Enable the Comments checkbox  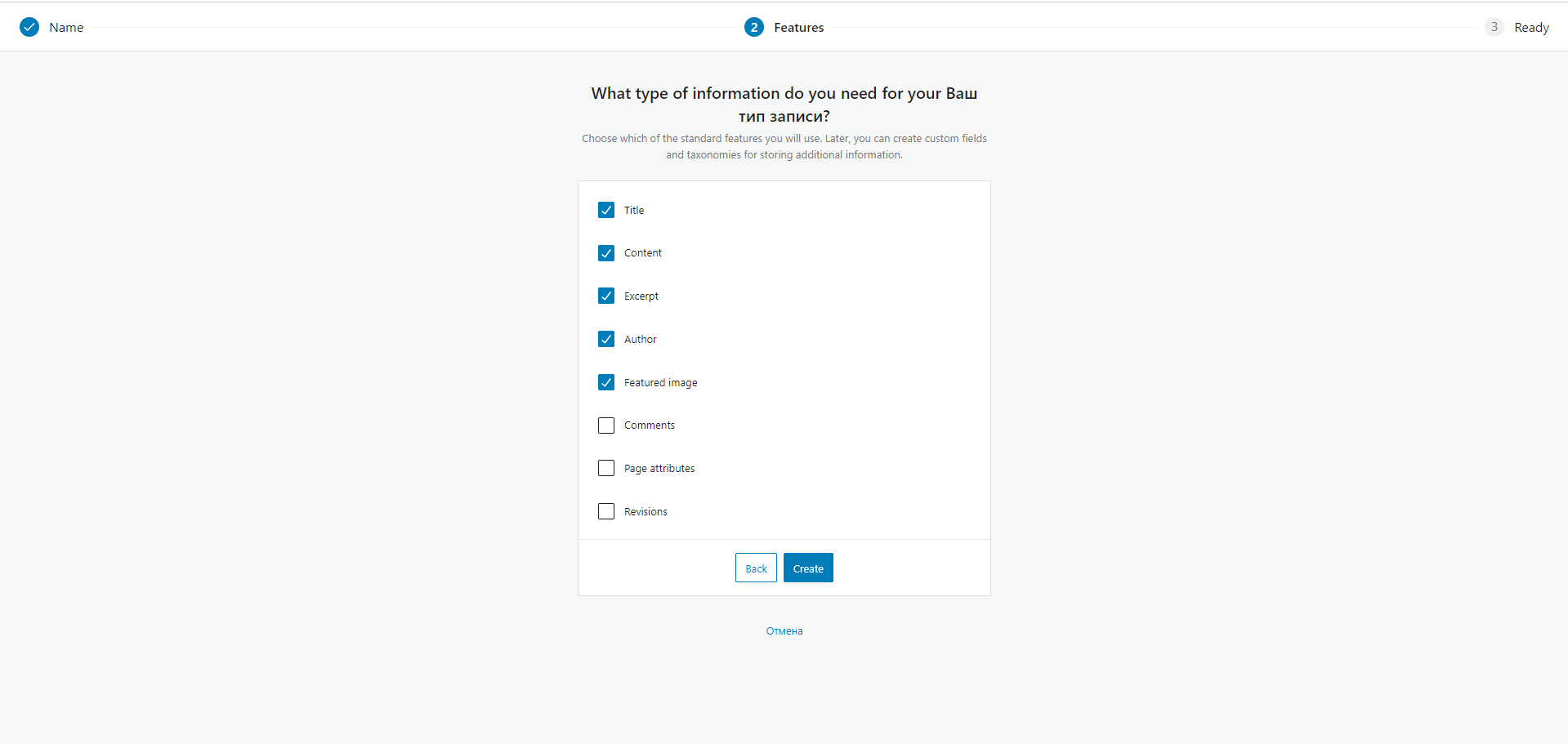[606, 425]
